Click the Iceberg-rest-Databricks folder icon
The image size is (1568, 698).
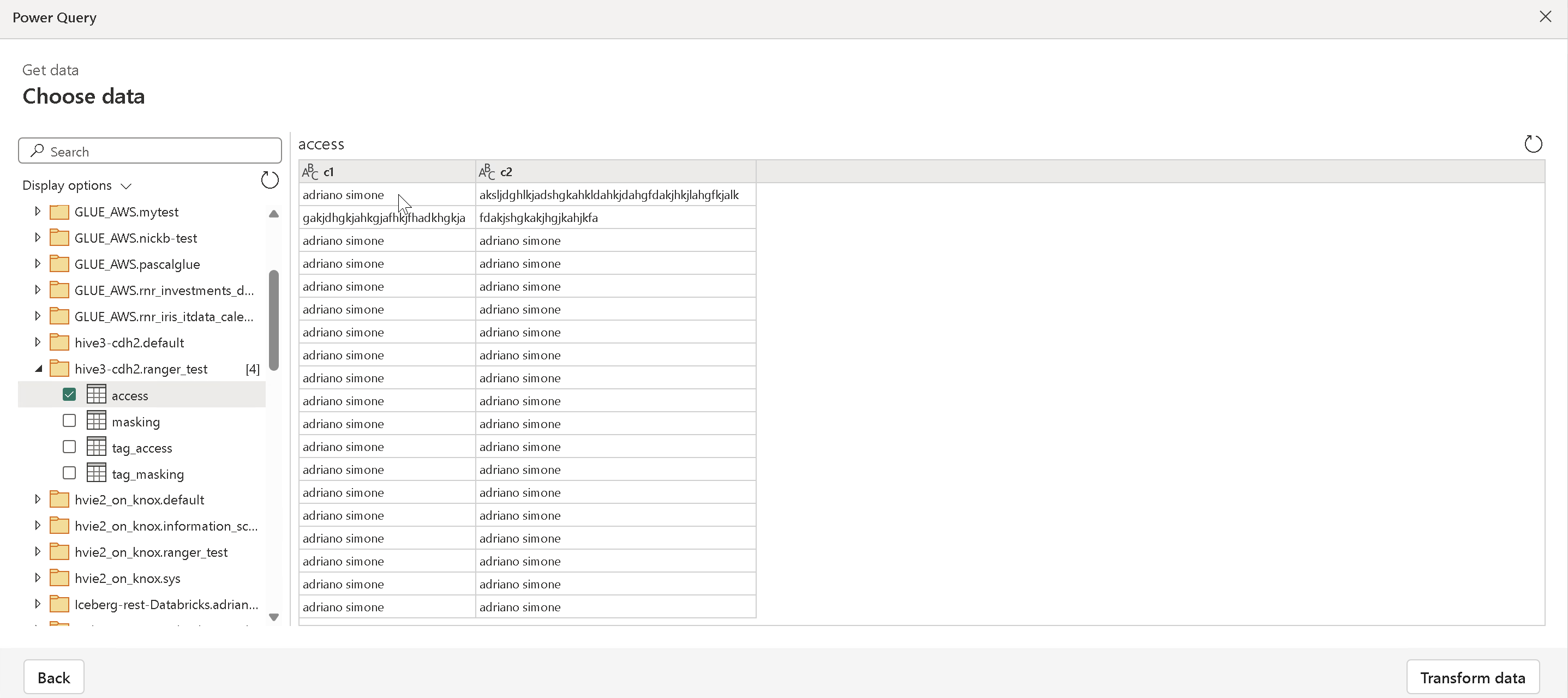[59, 604]
